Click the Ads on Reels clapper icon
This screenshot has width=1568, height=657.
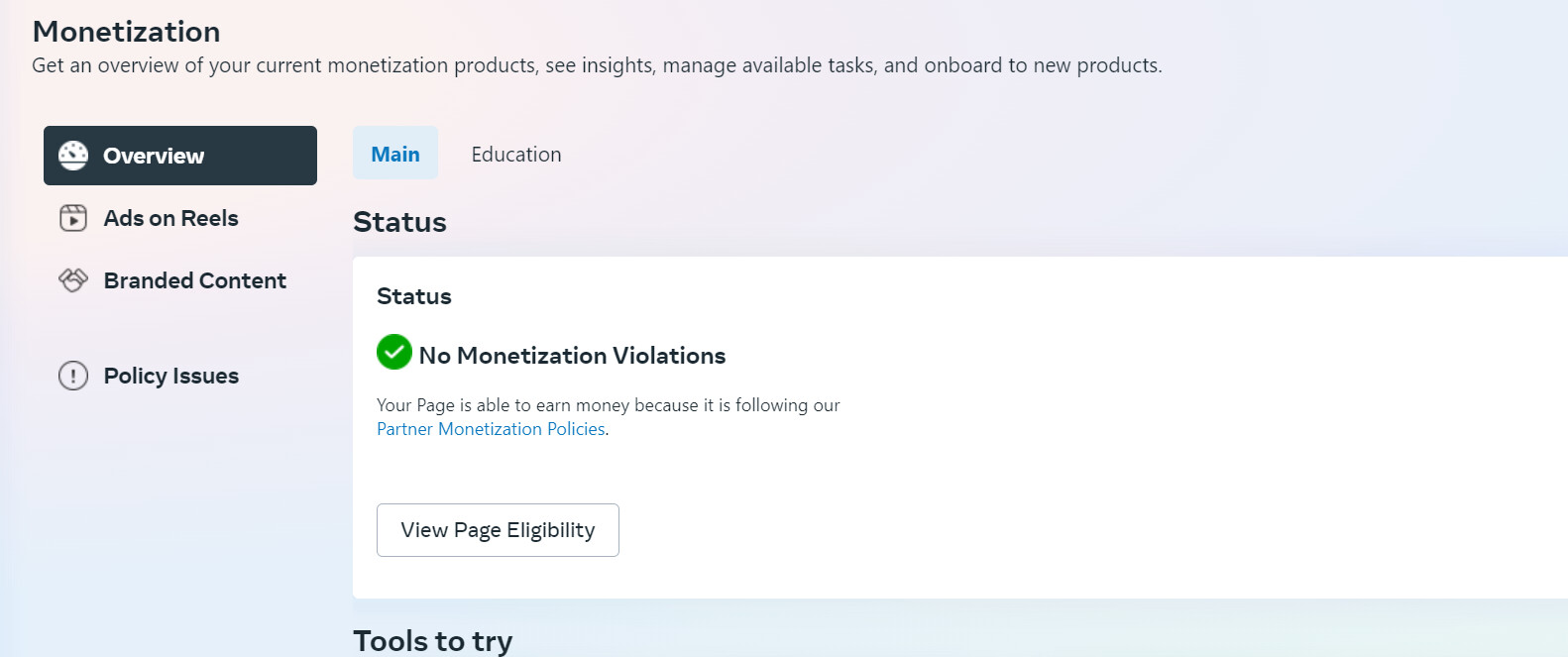pos(73,218)
